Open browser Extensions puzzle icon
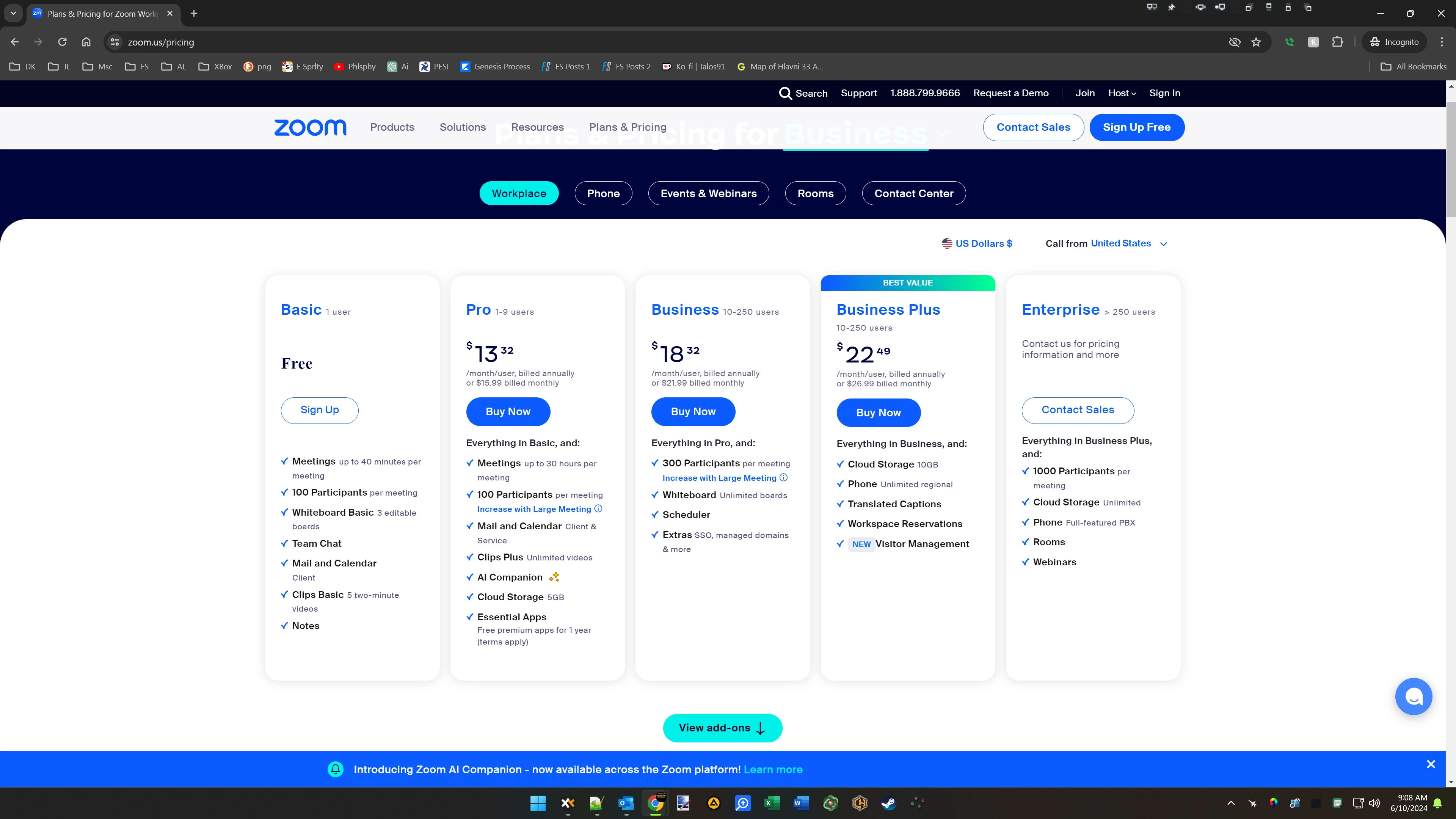This screenshot has width=1456, height=819. (x=1337, y=42)
